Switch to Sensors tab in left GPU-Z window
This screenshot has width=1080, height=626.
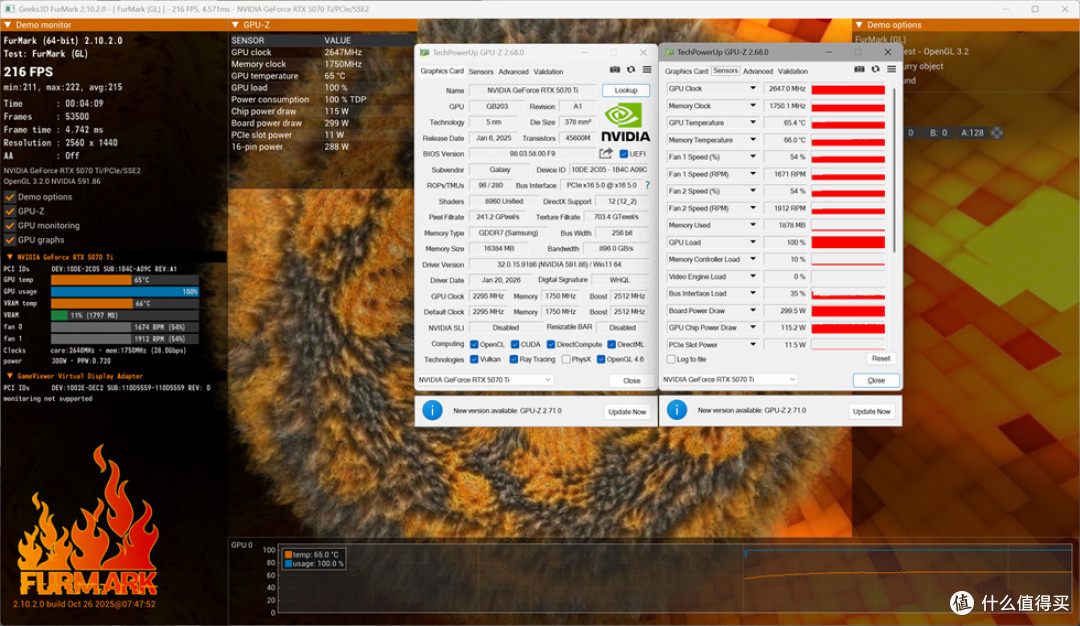click(481, 72)
